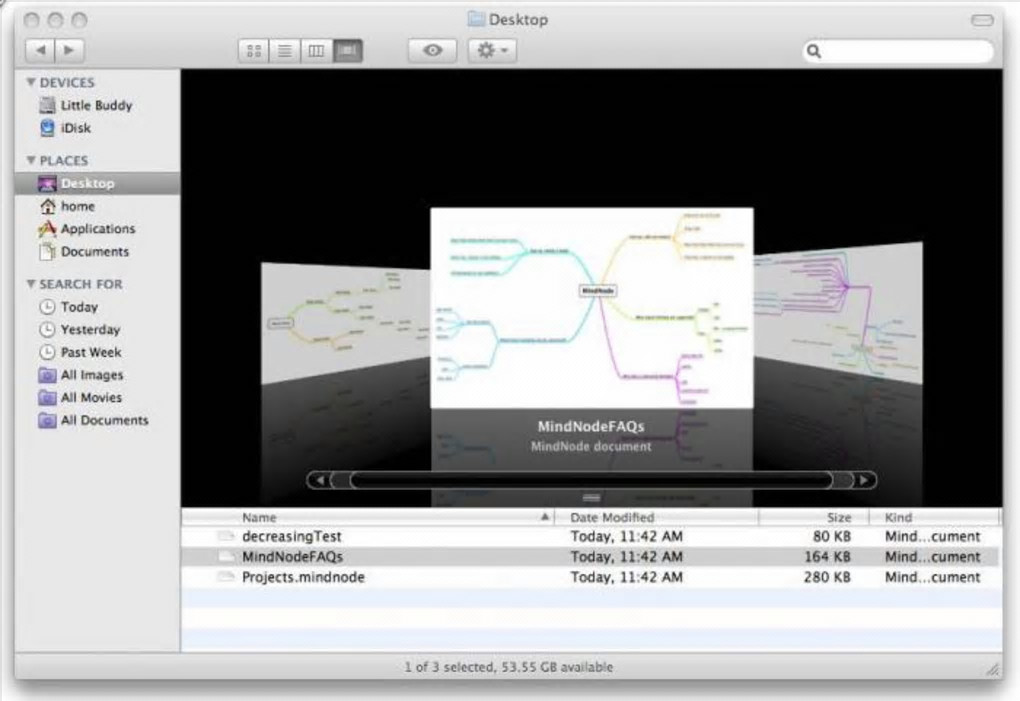Open Documents icon in sidebar
This screenshot has width=1020, height=701.
pos(47,252)
